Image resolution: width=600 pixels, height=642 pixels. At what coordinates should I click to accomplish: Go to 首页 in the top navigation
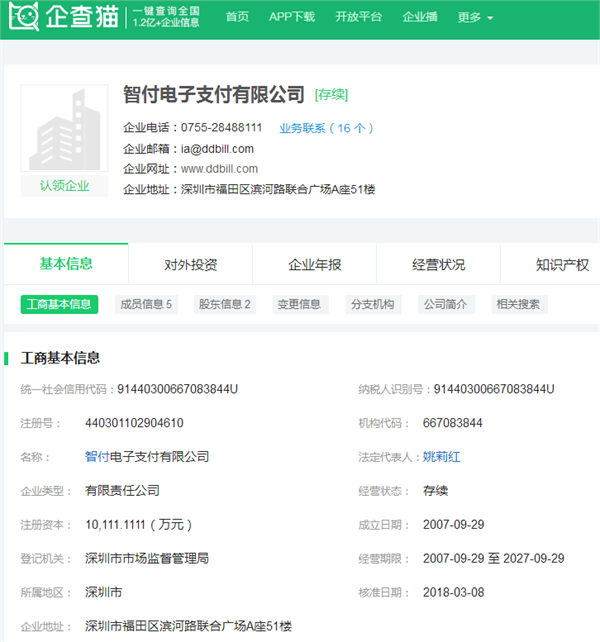[237, 17]
